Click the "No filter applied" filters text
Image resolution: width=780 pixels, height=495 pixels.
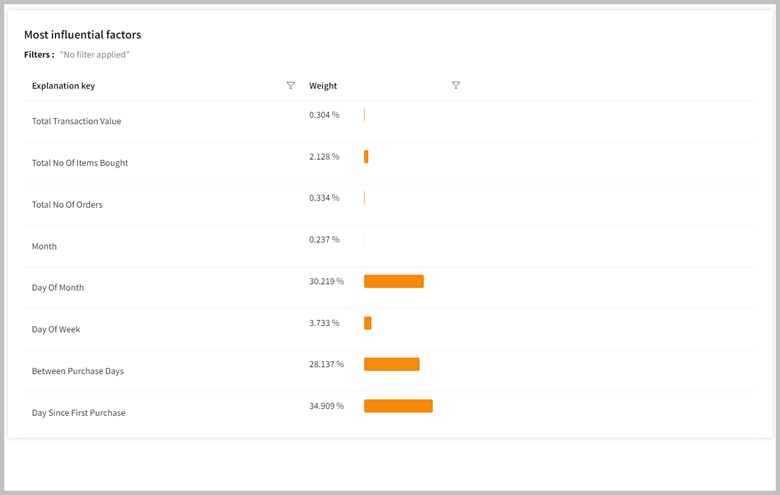click(x=95, y=54)
